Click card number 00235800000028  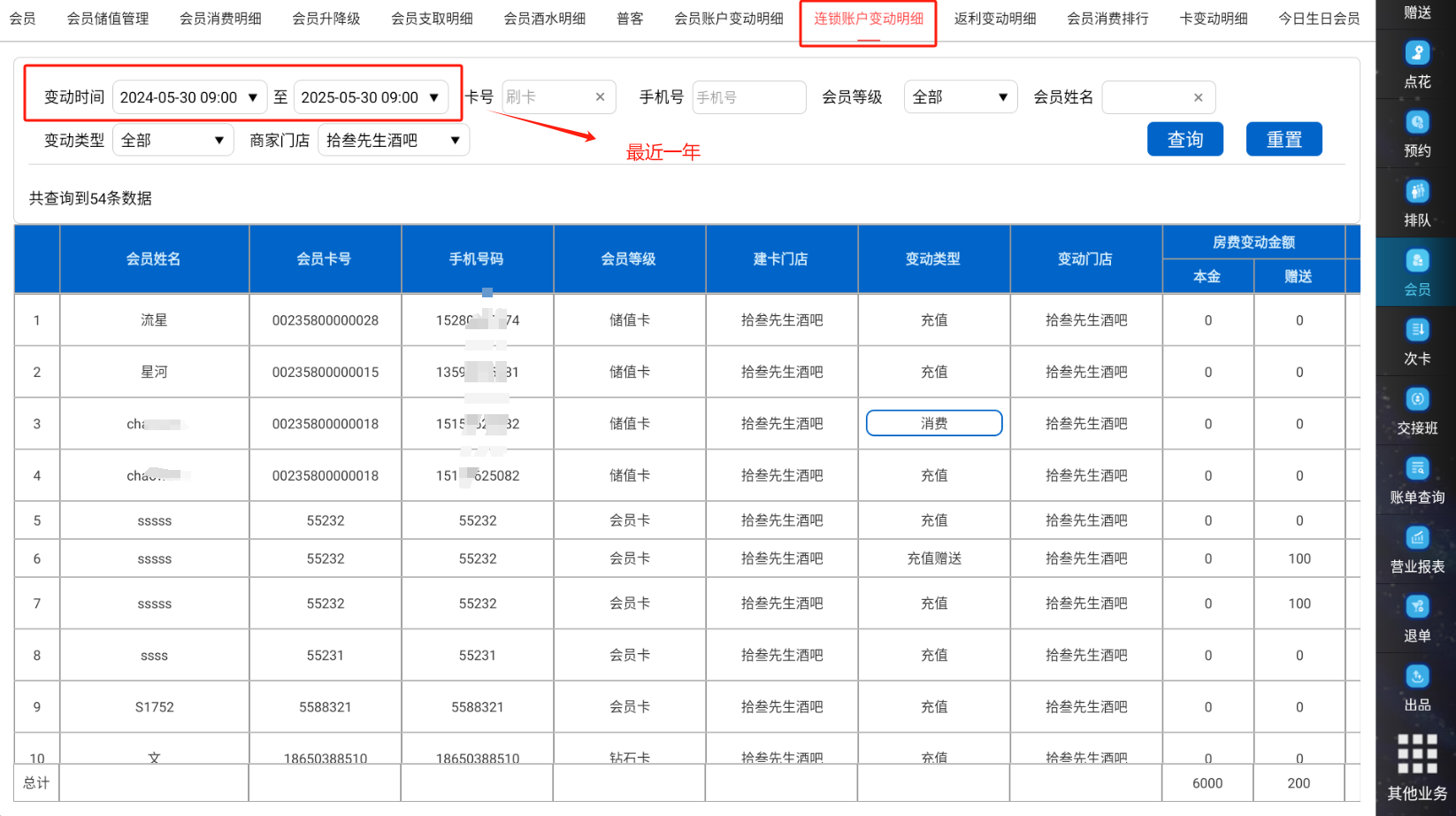point(326,320)
